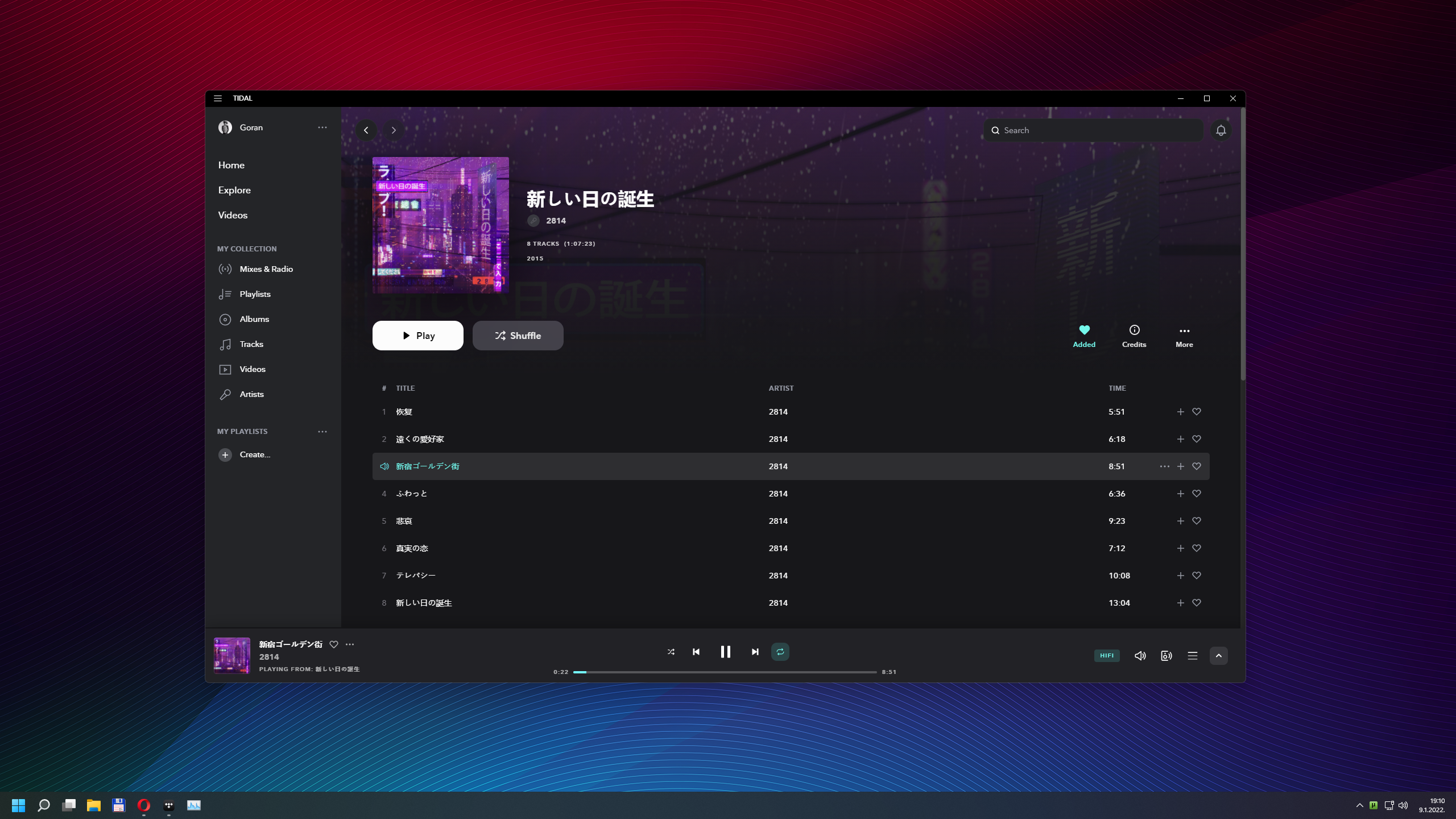This screenshot has width=1456, height=819.
Task: Add track 恢复 to a playlist
Action: [1181, 412]
